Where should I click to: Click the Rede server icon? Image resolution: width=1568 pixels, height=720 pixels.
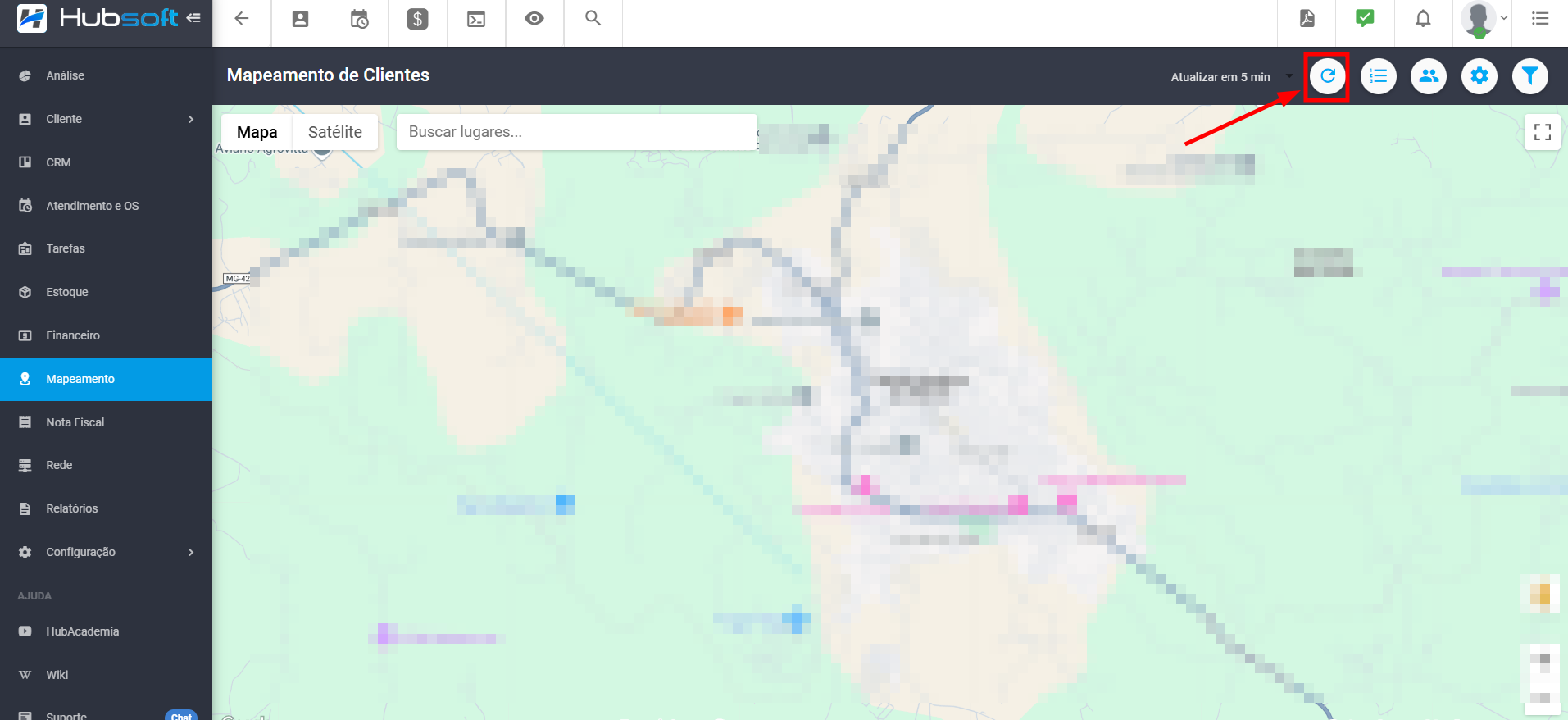[x=25, y=465]
